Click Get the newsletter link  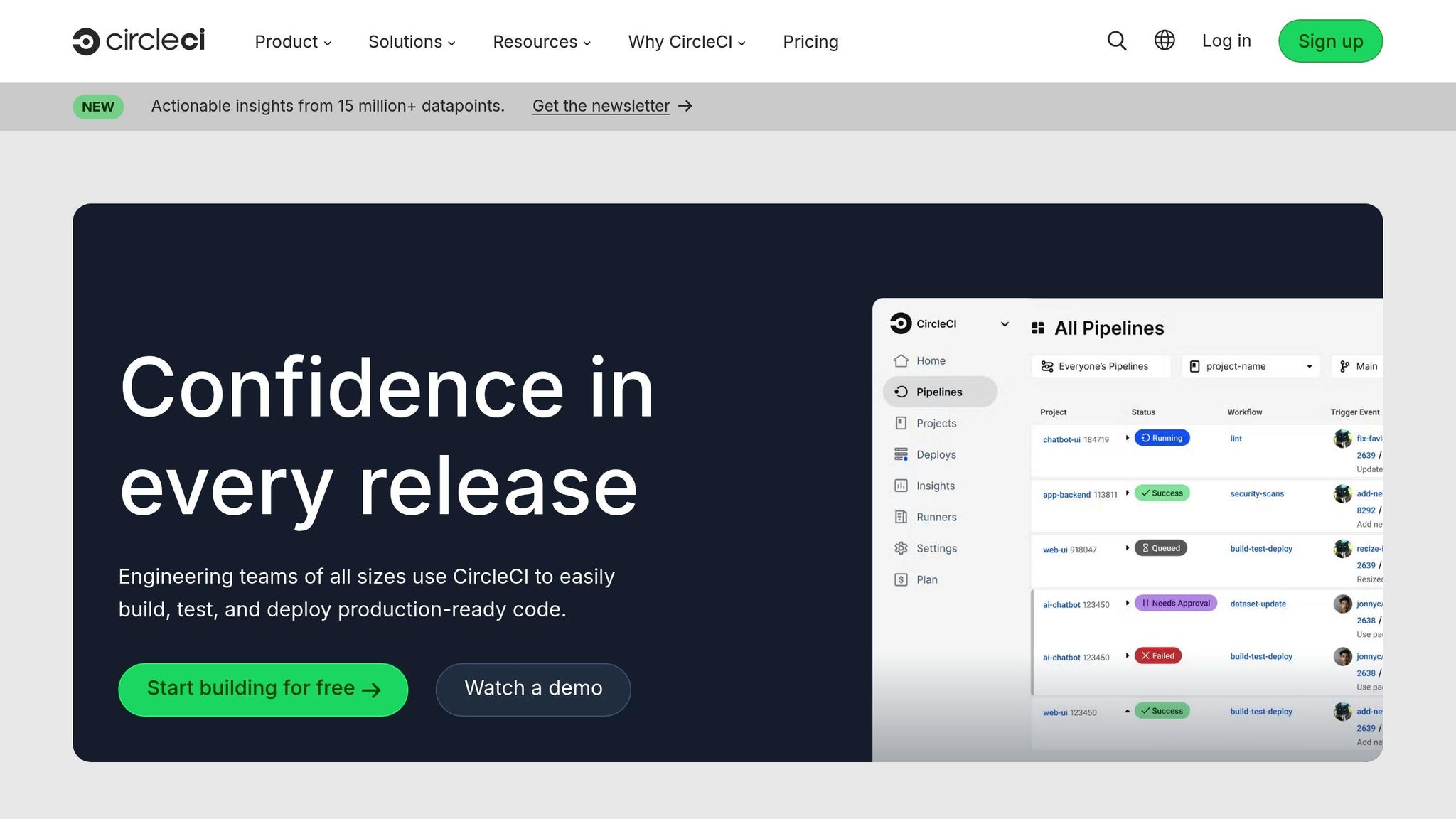[x=601, y=105]
